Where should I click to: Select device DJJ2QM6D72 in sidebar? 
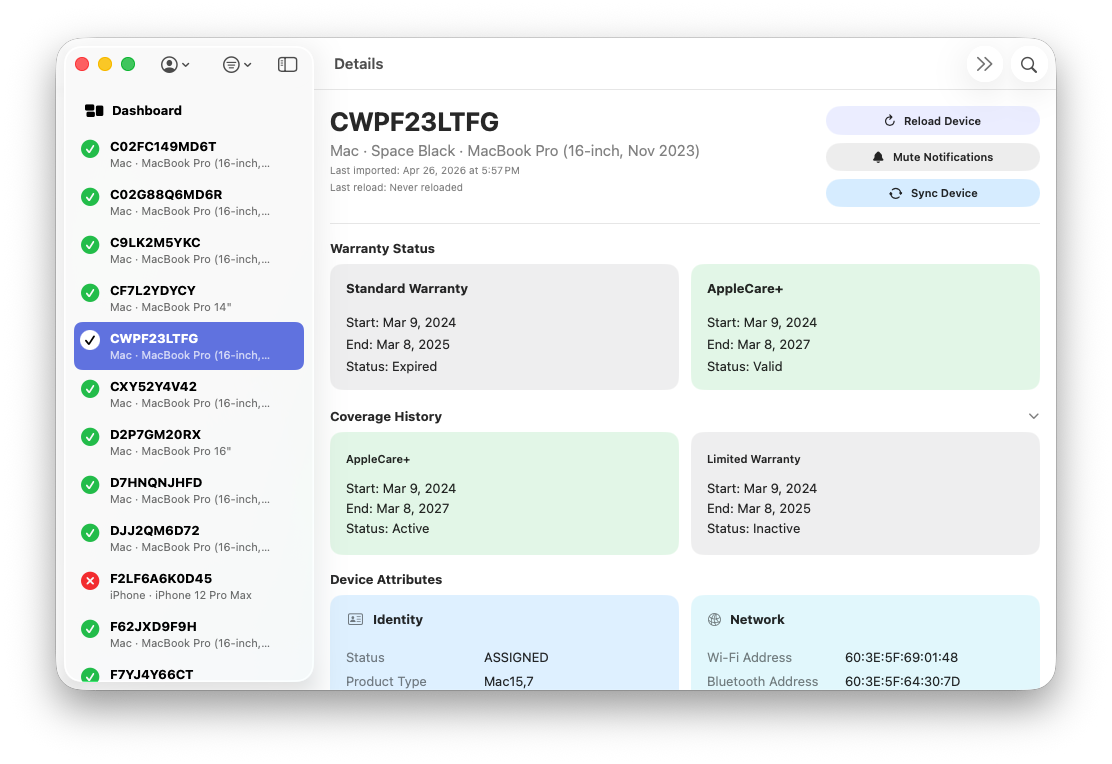point(189,538)
